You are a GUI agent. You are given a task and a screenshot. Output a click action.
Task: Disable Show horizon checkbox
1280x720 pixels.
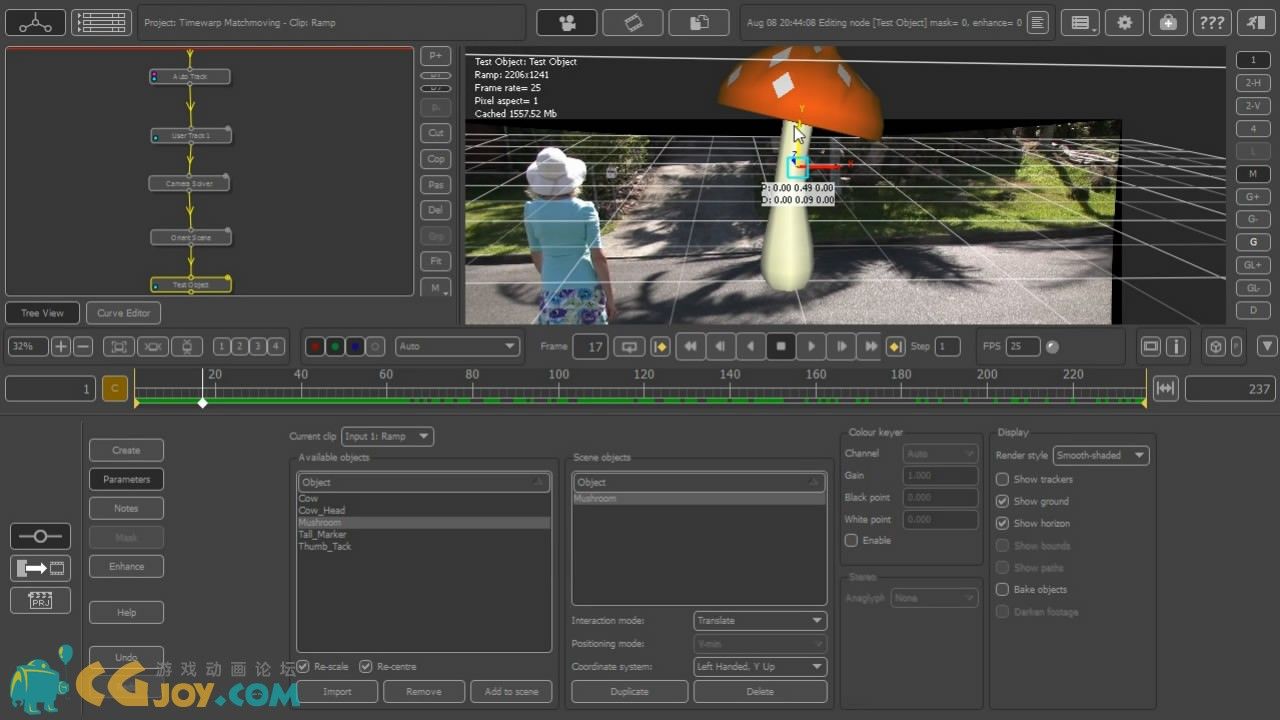point(1002,523)
